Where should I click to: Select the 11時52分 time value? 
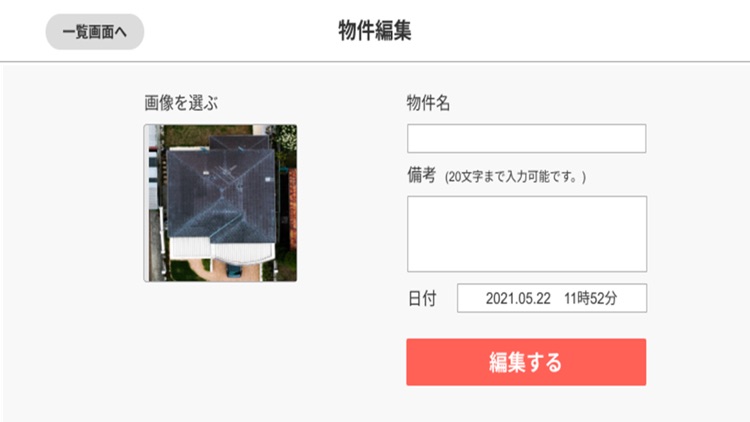coord(591,299)
